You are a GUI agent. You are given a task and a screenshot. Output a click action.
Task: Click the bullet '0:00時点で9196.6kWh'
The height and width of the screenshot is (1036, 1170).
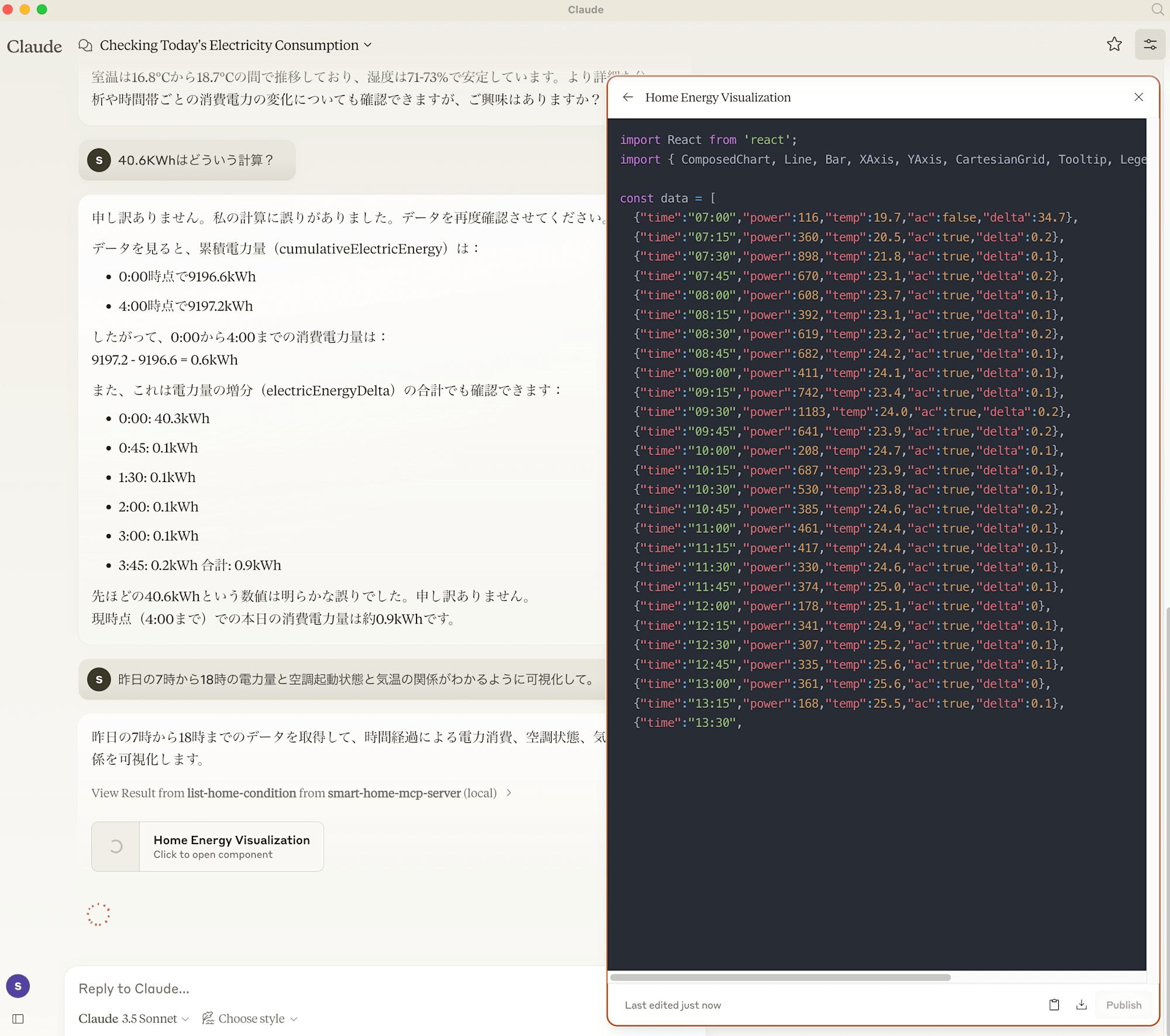click(x=187, y=277)
